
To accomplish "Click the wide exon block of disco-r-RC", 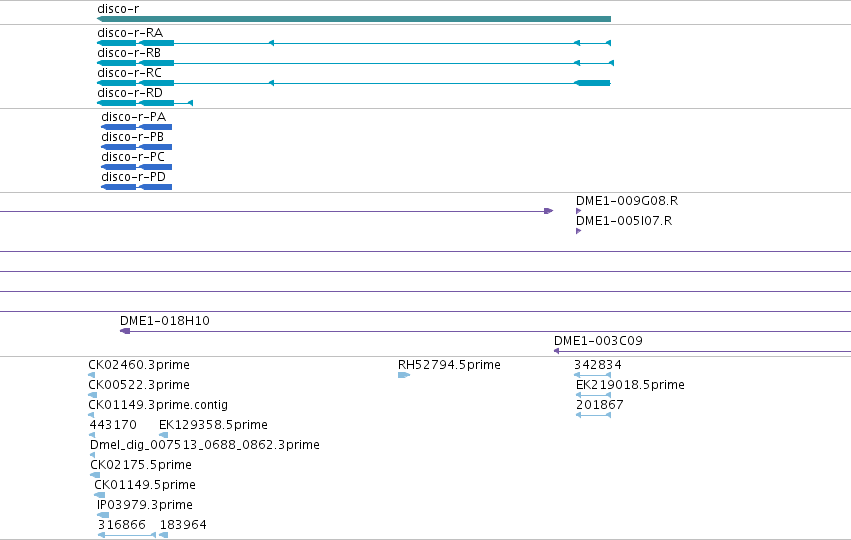I will 593,83.
